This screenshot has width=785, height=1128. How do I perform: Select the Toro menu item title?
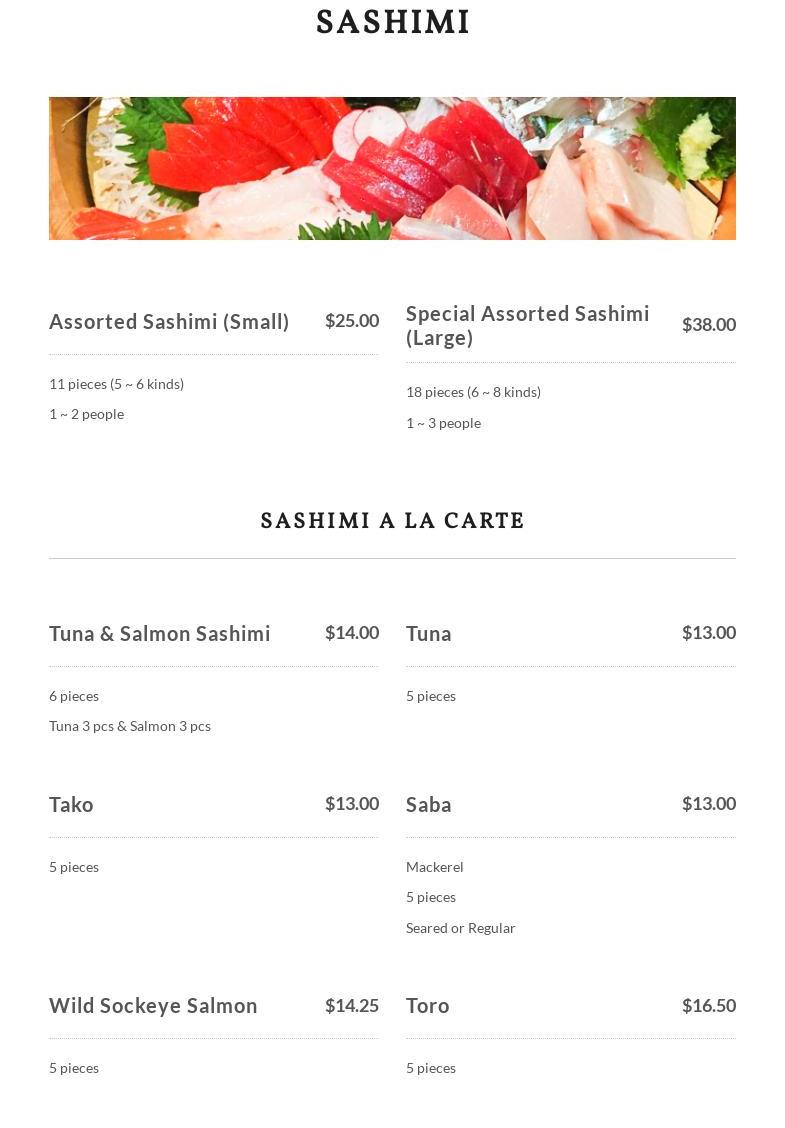[x=428, y=1006]
